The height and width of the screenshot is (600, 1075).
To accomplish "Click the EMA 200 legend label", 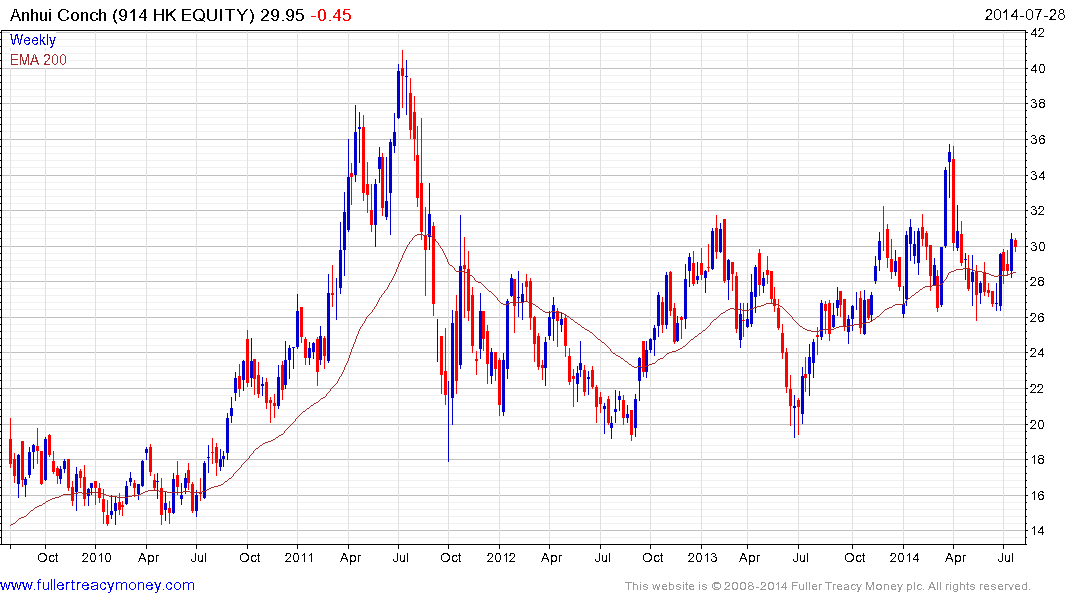I will pyautogui.click(x=38, y=60).
